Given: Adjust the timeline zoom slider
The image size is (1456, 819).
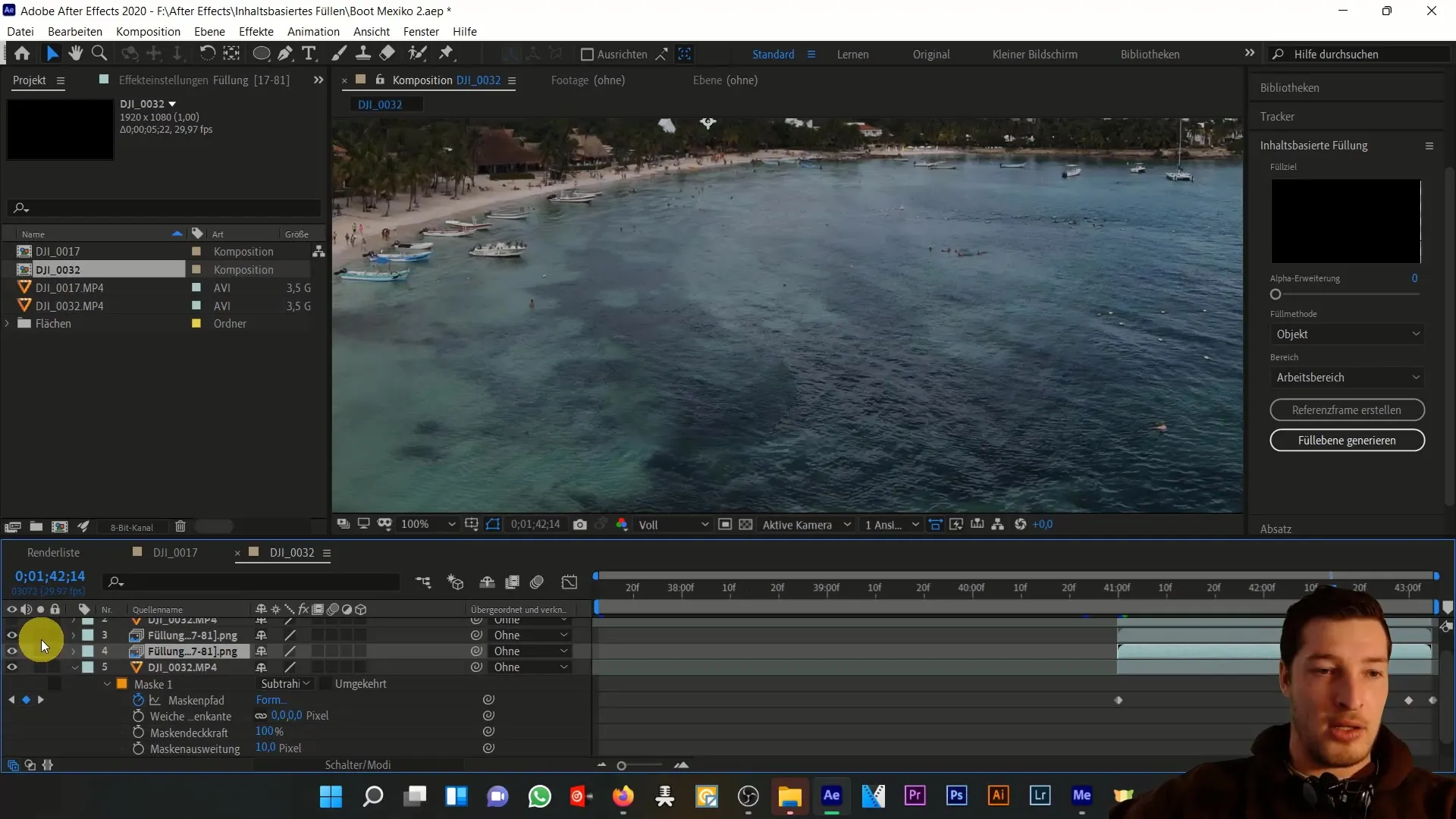Looking at the screenshot, I should click(621, 766).
